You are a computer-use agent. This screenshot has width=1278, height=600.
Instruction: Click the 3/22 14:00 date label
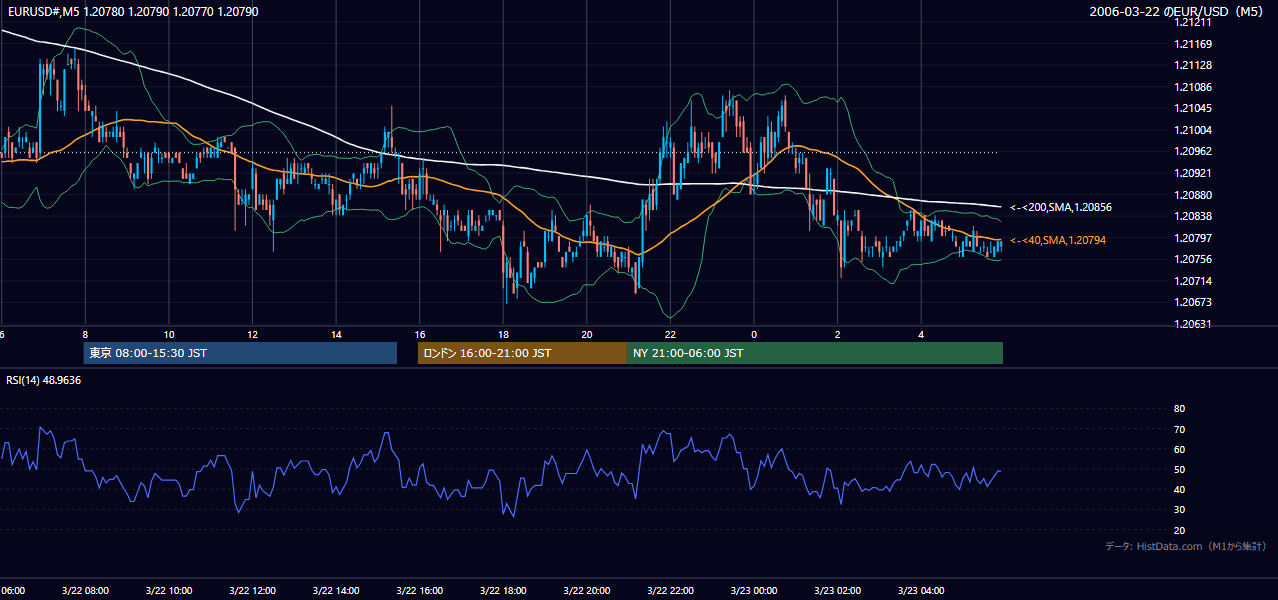coord(336,590)
